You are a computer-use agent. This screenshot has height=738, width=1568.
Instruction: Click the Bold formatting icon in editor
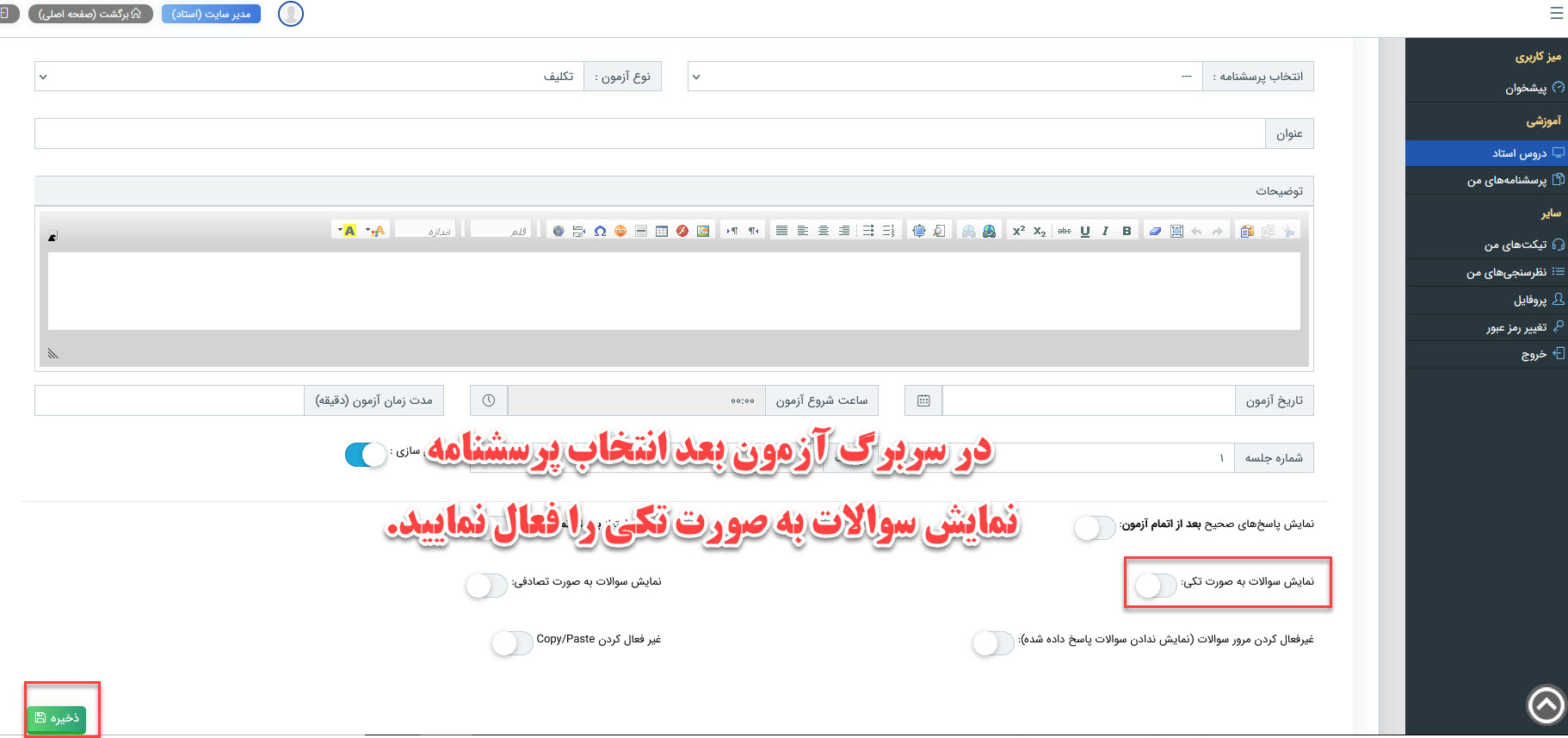[1126, 231]
